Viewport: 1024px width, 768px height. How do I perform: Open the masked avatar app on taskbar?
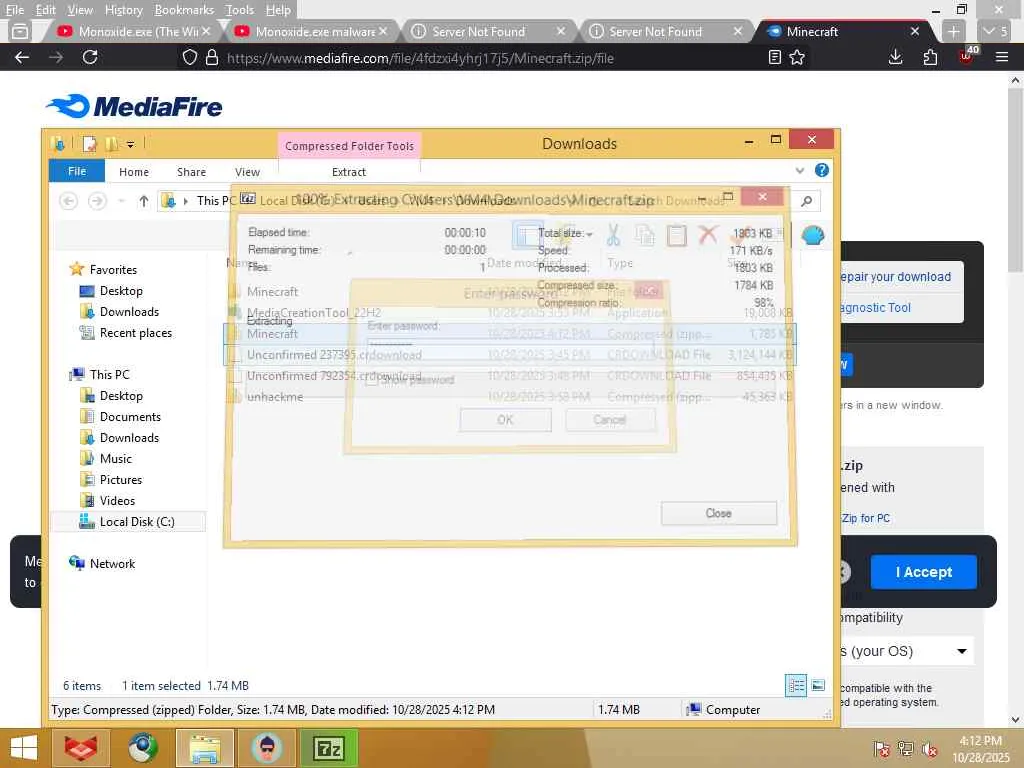pos(267,748)
